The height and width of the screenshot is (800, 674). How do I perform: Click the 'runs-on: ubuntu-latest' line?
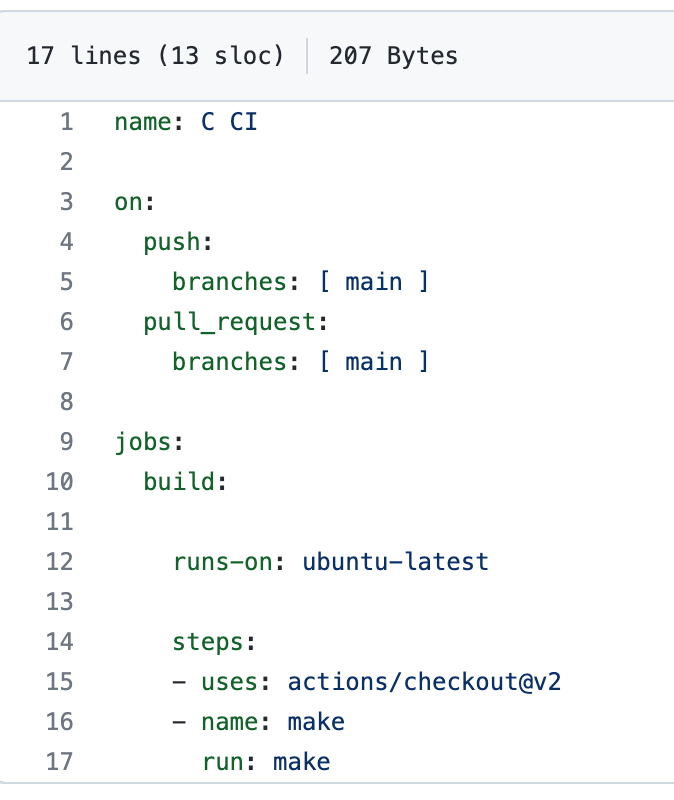(x=331, y=562)
